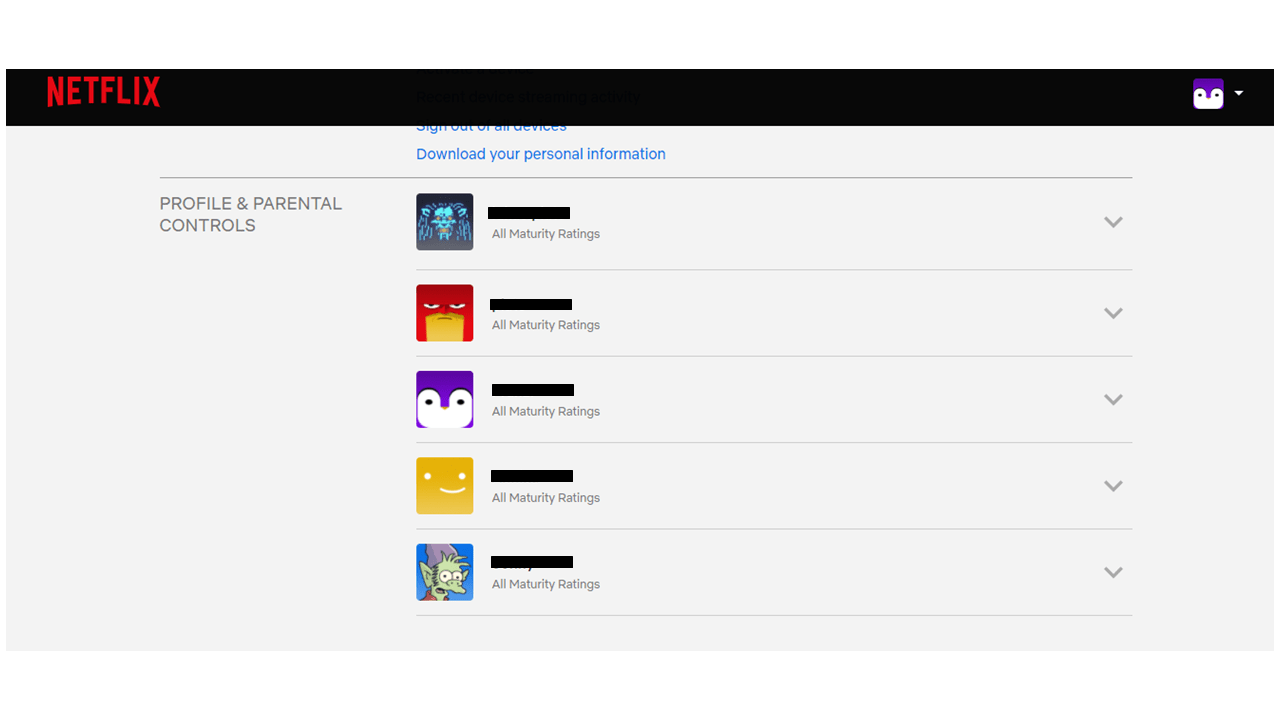Click All Maturity Ratings under blue robot profile
1280x720 pixels.
(546, 234)
